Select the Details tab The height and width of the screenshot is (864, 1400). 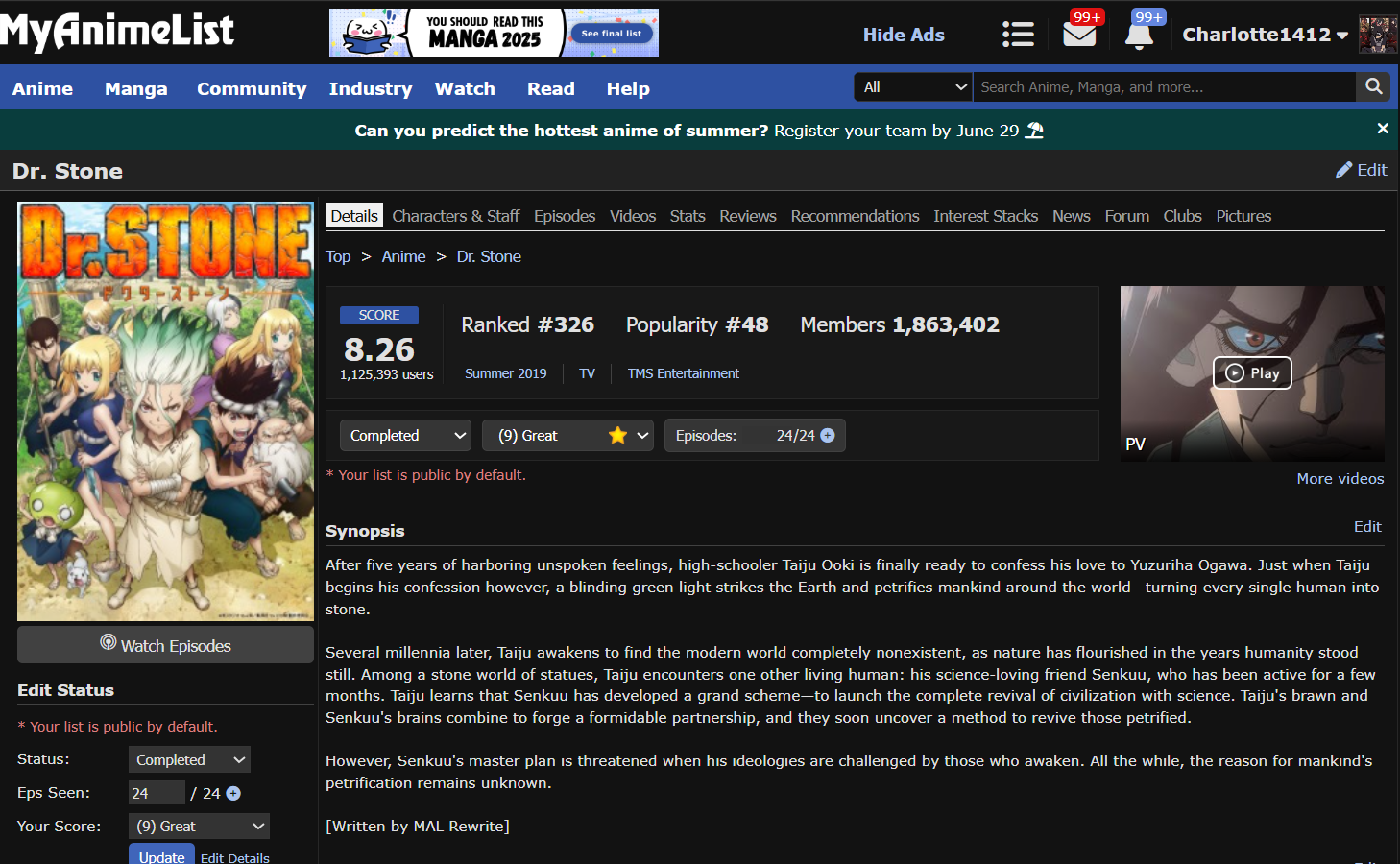354,216
